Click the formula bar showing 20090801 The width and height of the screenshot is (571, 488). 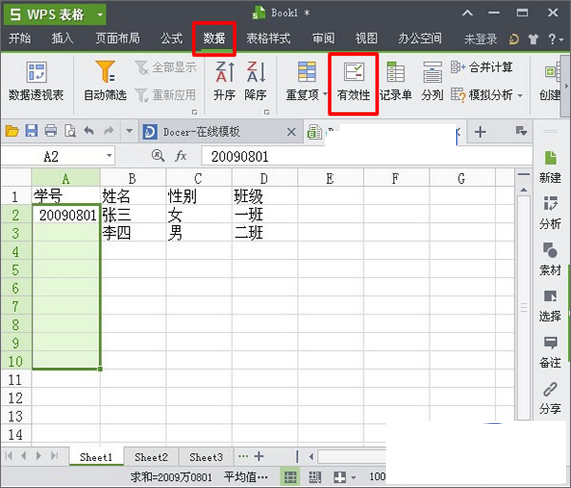pyautogui.click(x=366, y=157)
